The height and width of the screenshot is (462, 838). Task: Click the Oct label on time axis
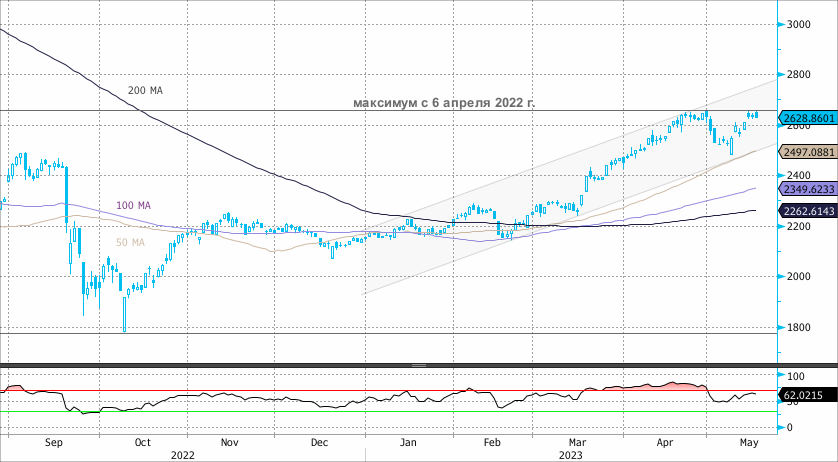tap(142, 441)
